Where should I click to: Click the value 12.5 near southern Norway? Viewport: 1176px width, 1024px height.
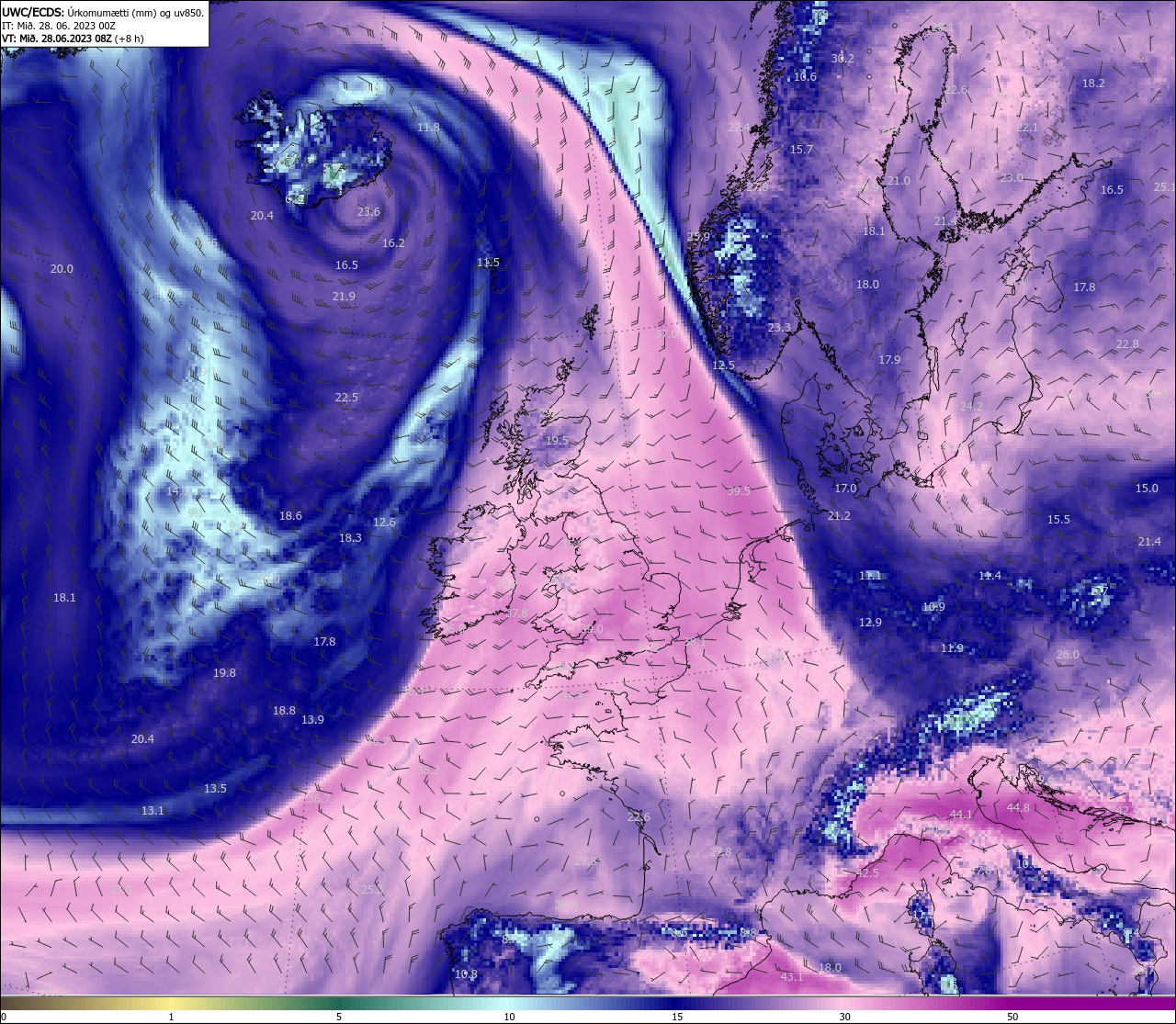click(723, 366)
